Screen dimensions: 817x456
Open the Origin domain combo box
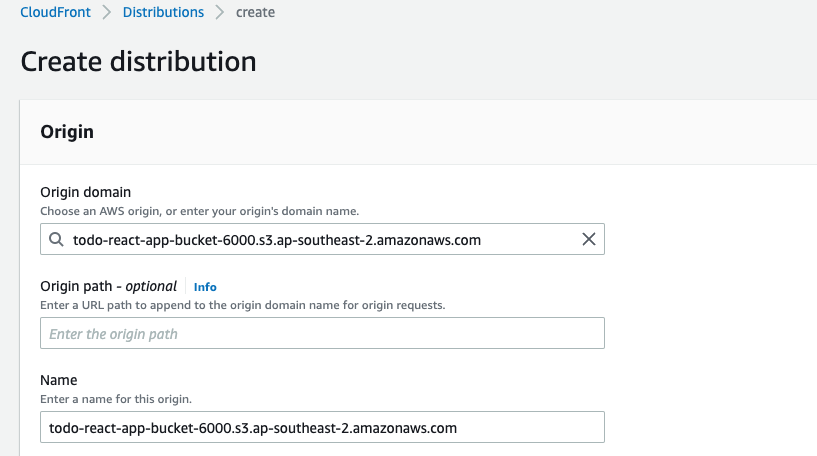(x=323, y=239)
